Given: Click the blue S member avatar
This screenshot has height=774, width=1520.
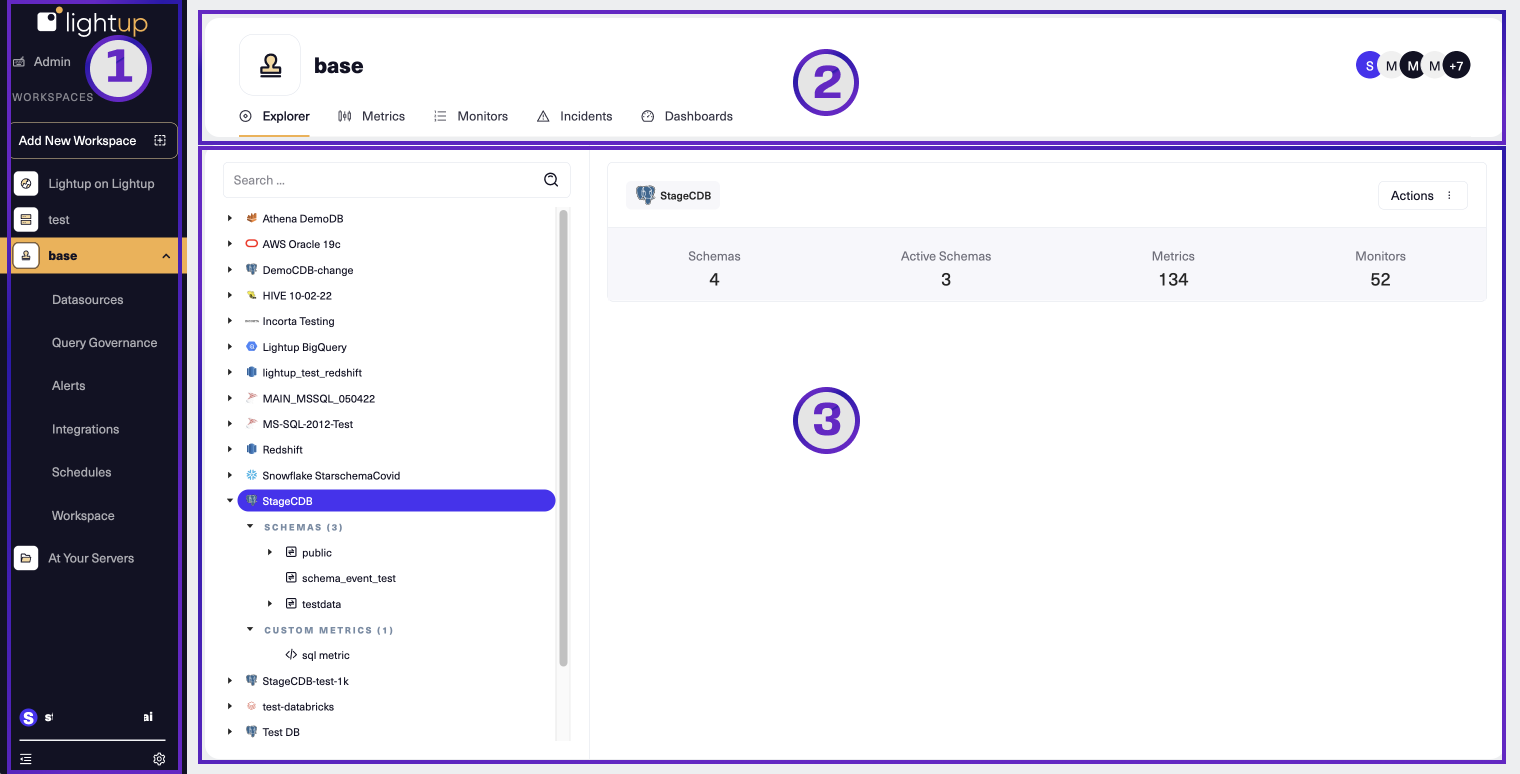Looking at the screenshot, I should (1369, 66).
